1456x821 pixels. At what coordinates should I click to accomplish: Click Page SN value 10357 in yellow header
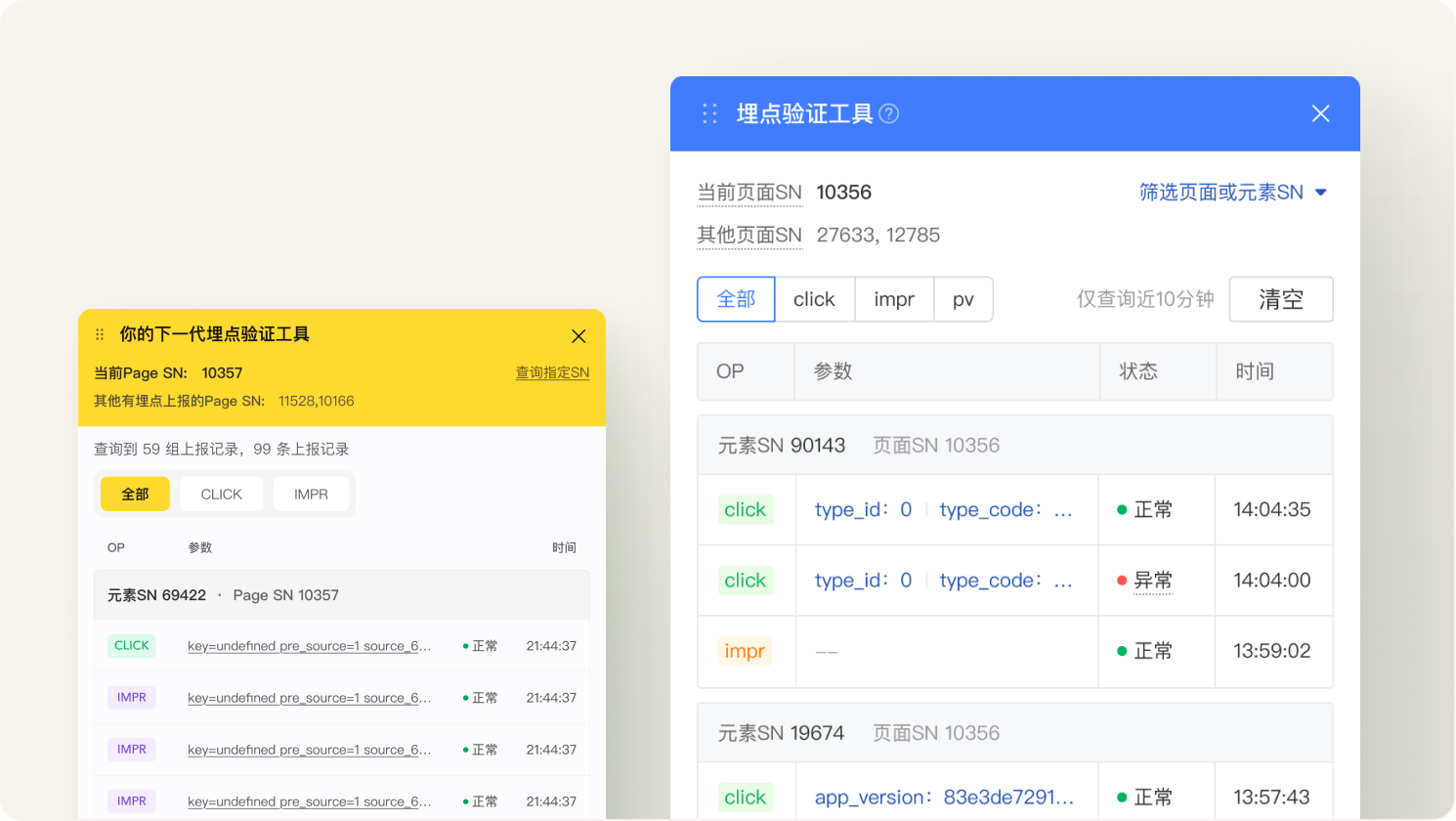[x=222, y=373]
